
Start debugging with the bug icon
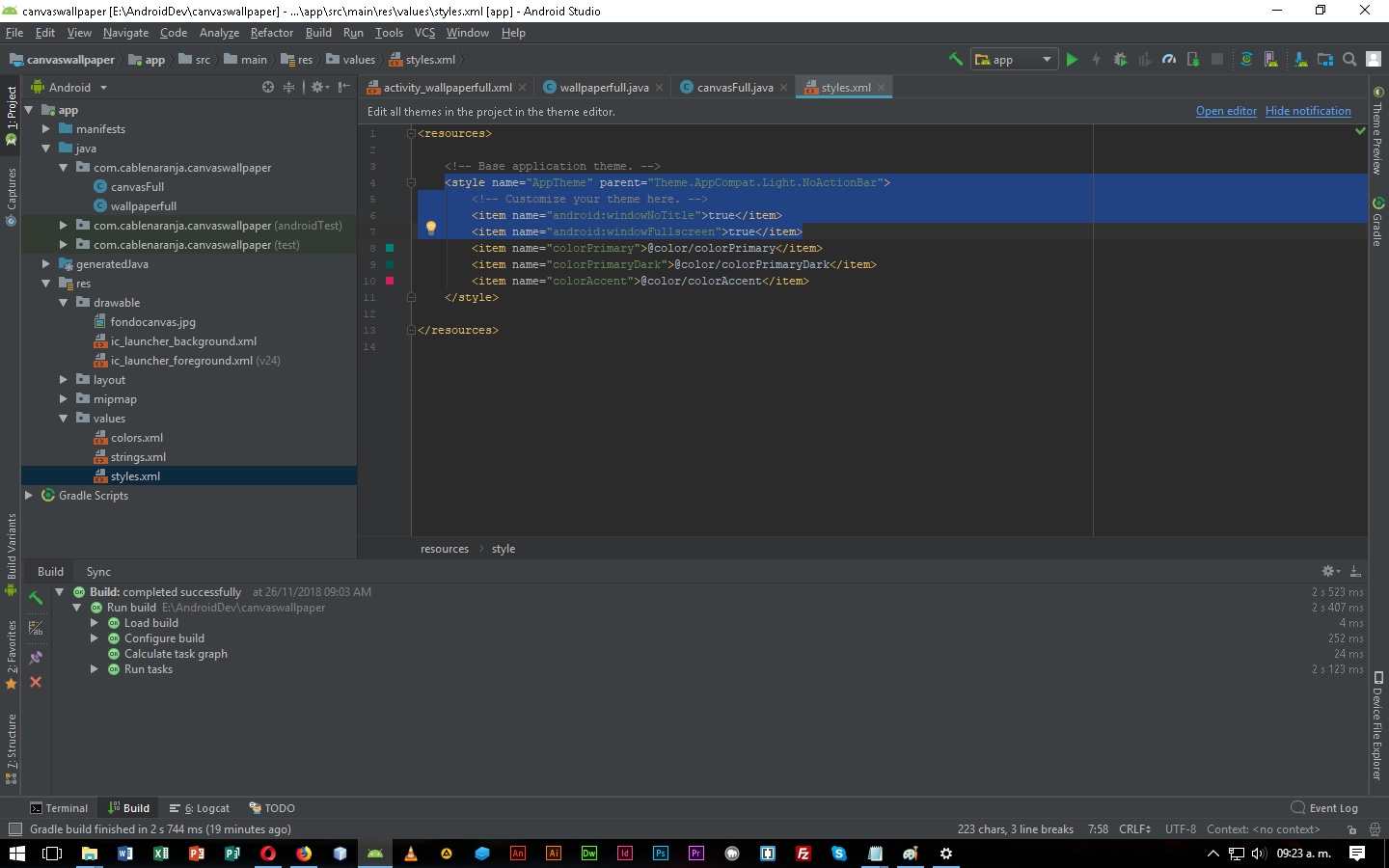1120,59
